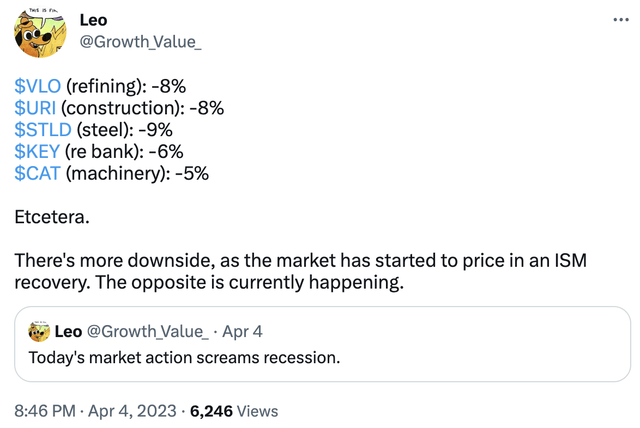Open Leo's large profile avatar
The image size is (640, 428).
point(40,32)
